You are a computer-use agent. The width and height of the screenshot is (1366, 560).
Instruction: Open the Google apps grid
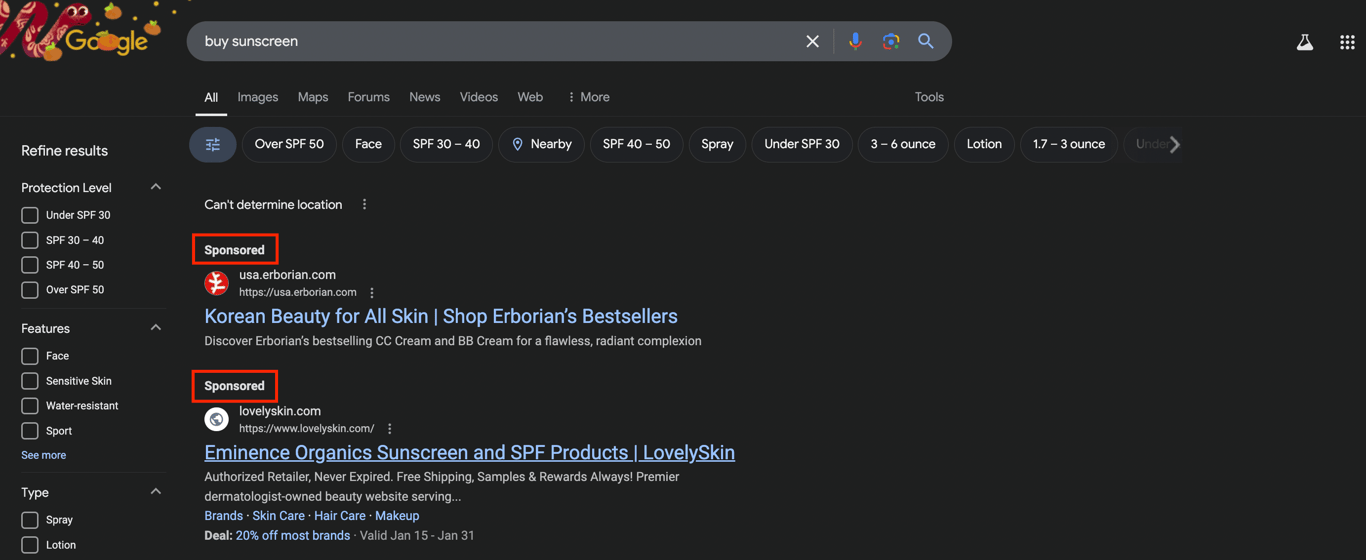(x=1347, y=42)
